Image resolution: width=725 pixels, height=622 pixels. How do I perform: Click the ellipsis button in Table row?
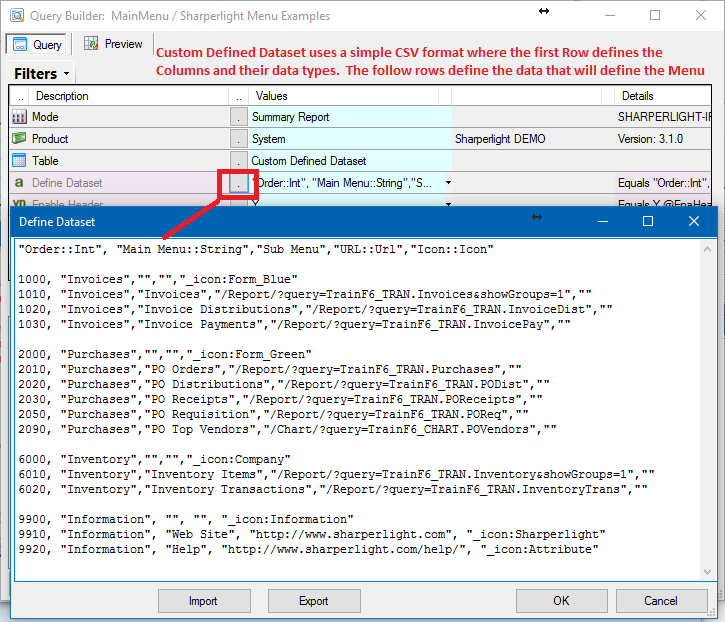click(239, 160)
